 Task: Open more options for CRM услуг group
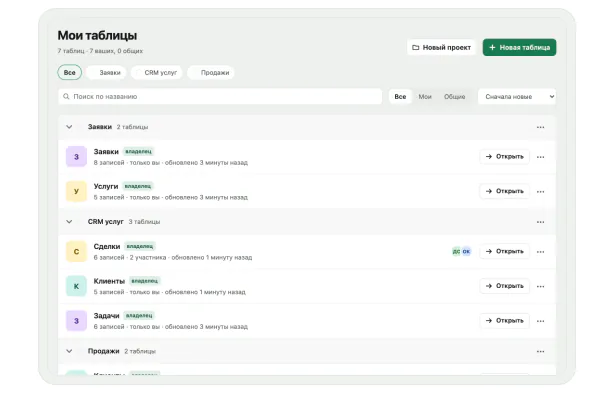point(540,222)
